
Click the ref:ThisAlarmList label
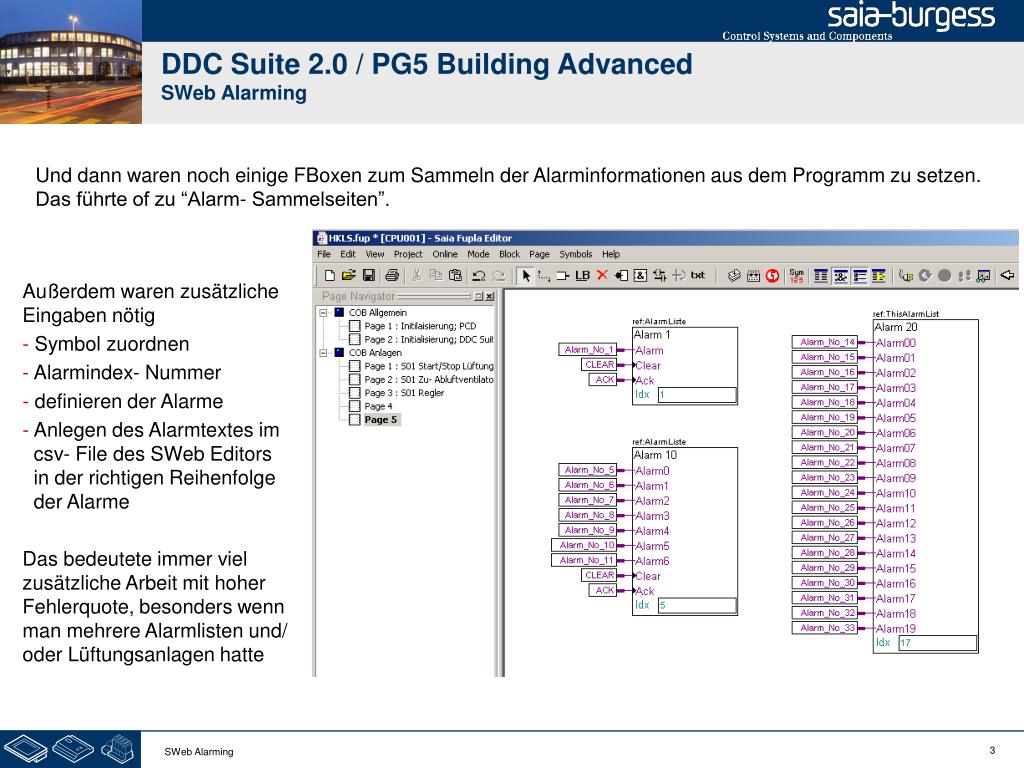tap(906, 314)
